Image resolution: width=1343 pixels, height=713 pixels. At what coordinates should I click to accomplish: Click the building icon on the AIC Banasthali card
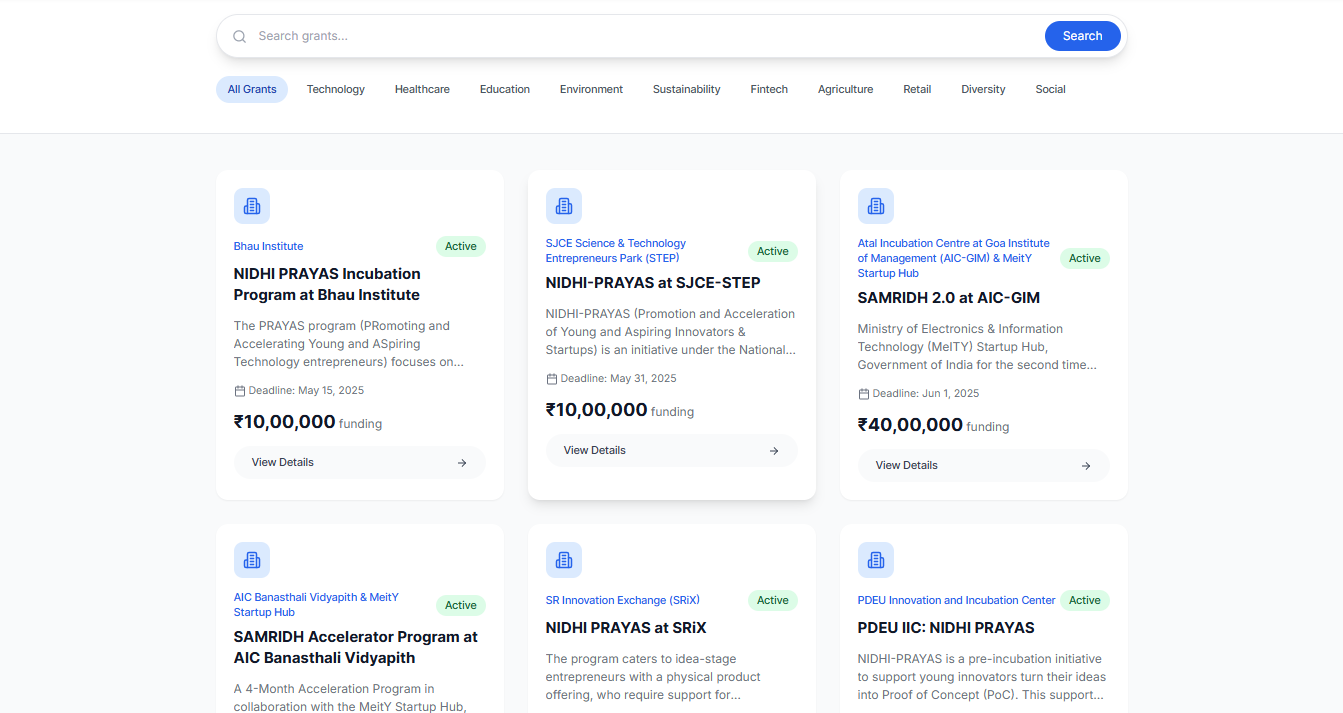(252, 560)
